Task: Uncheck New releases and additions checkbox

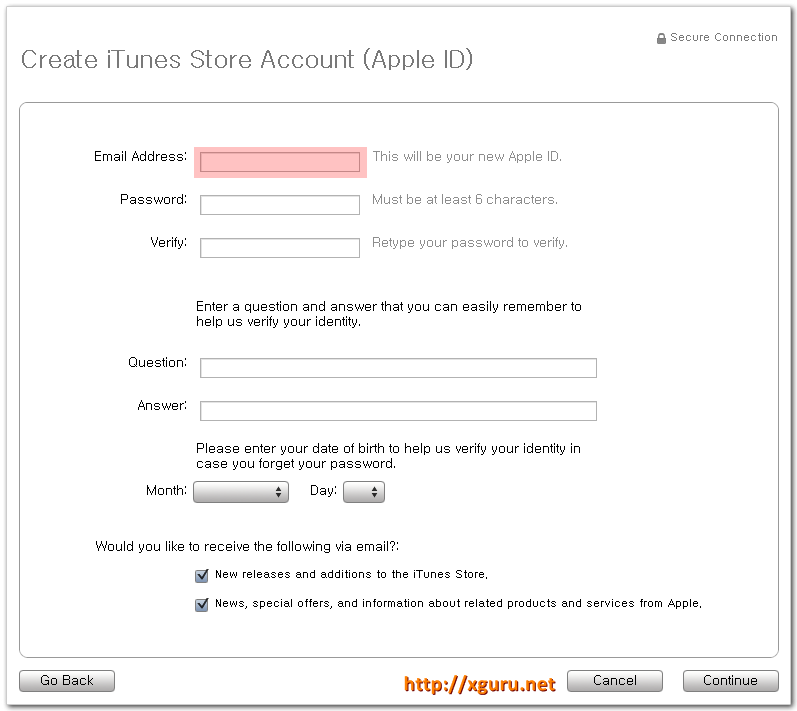Action: click(x=202, y=575)
